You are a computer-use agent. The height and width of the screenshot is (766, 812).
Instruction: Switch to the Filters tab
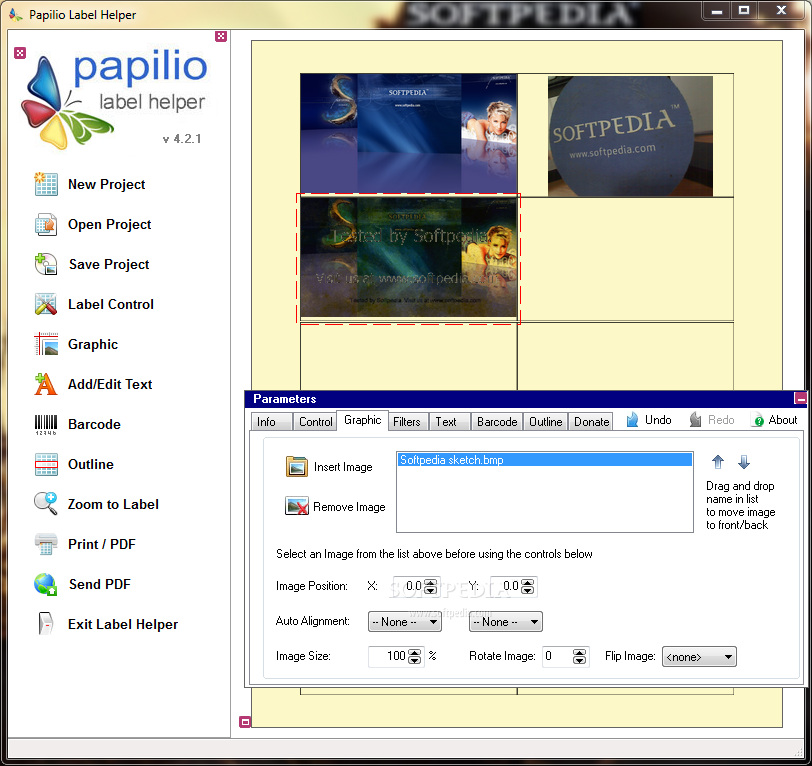tap(407, 422)
